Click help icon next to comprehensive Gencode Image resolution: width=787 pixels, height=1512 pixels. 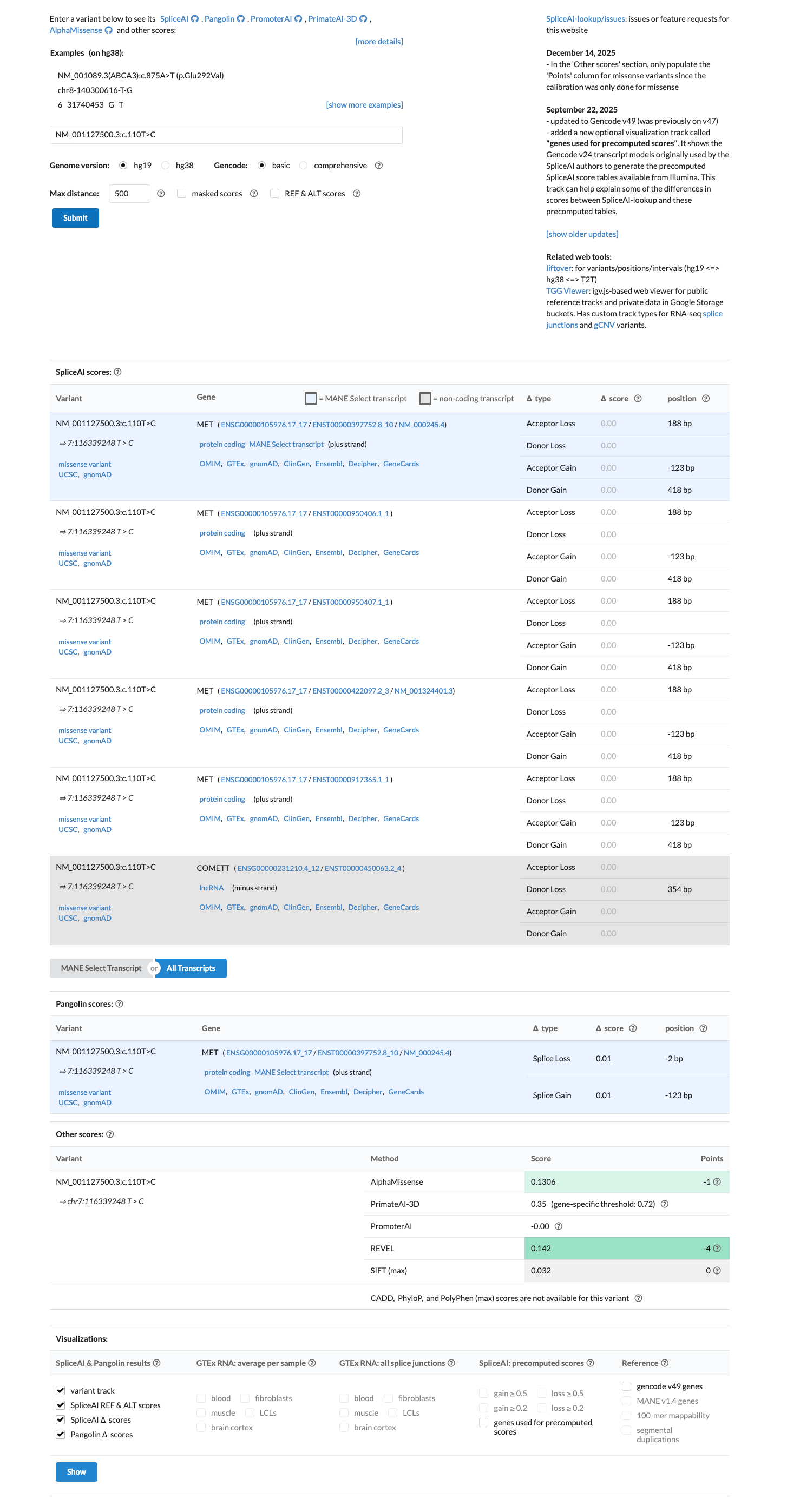[379, 166]
